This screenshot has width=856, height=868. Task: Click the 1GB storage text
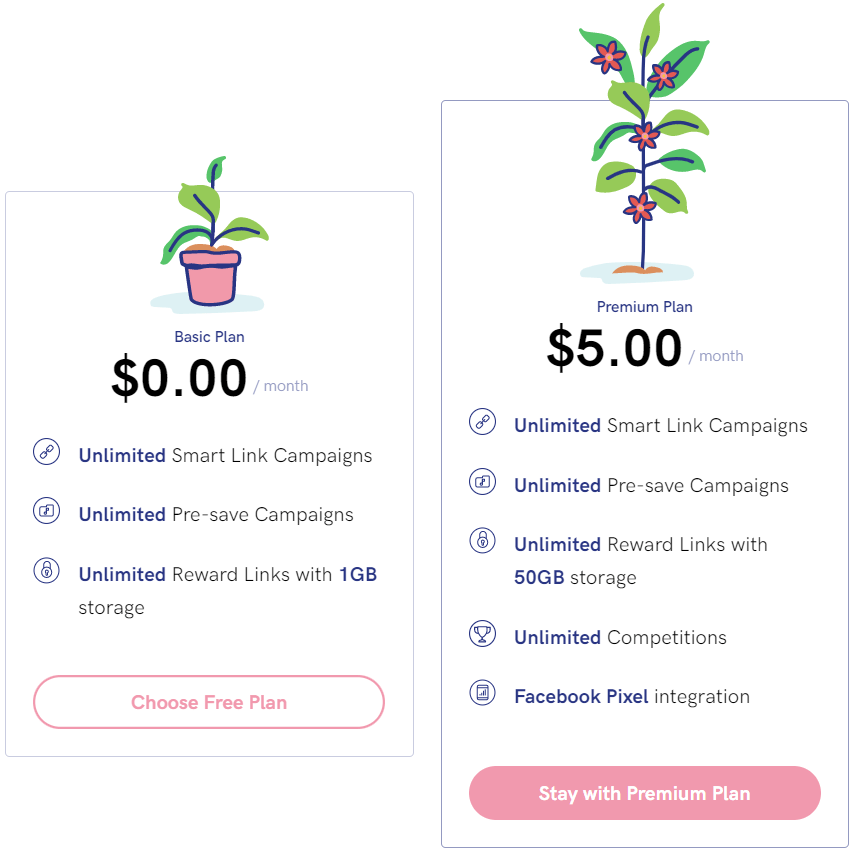[x=357, y=575]
